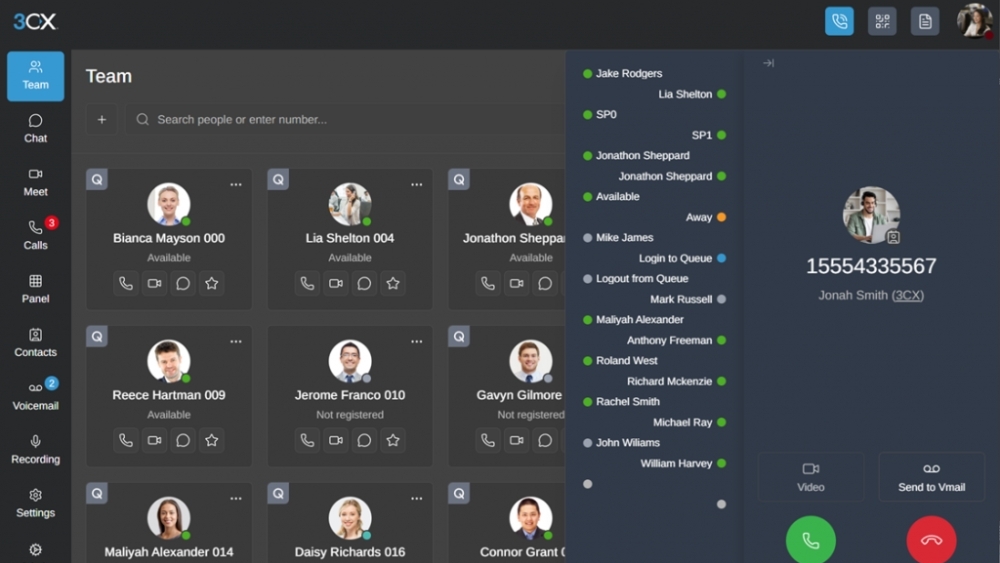
Task: Click queue Q badge on Bianca Mayson card
Action: click(97, 179)
